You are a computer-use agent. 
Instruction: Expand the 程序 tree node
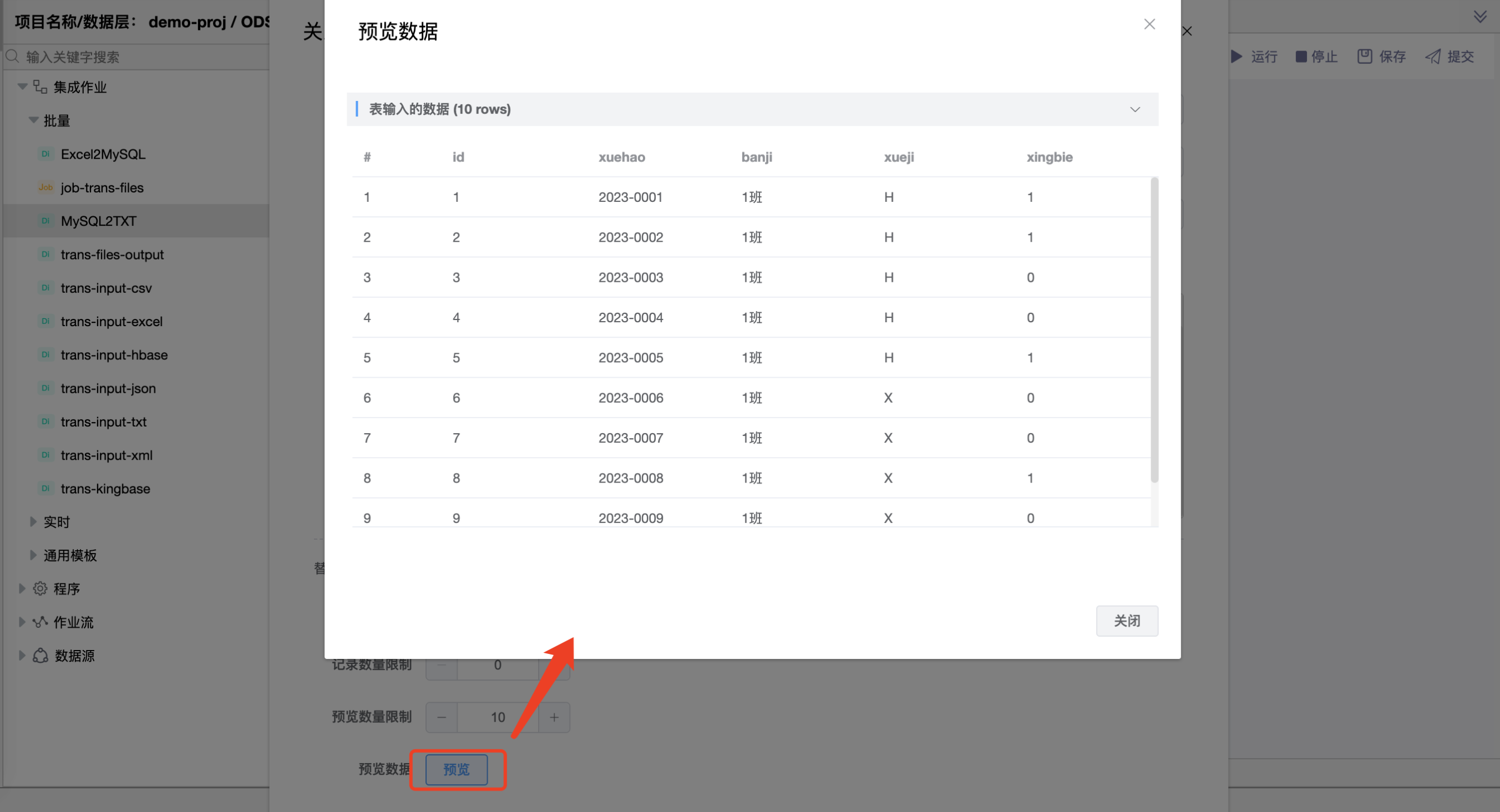coord(22,589)
